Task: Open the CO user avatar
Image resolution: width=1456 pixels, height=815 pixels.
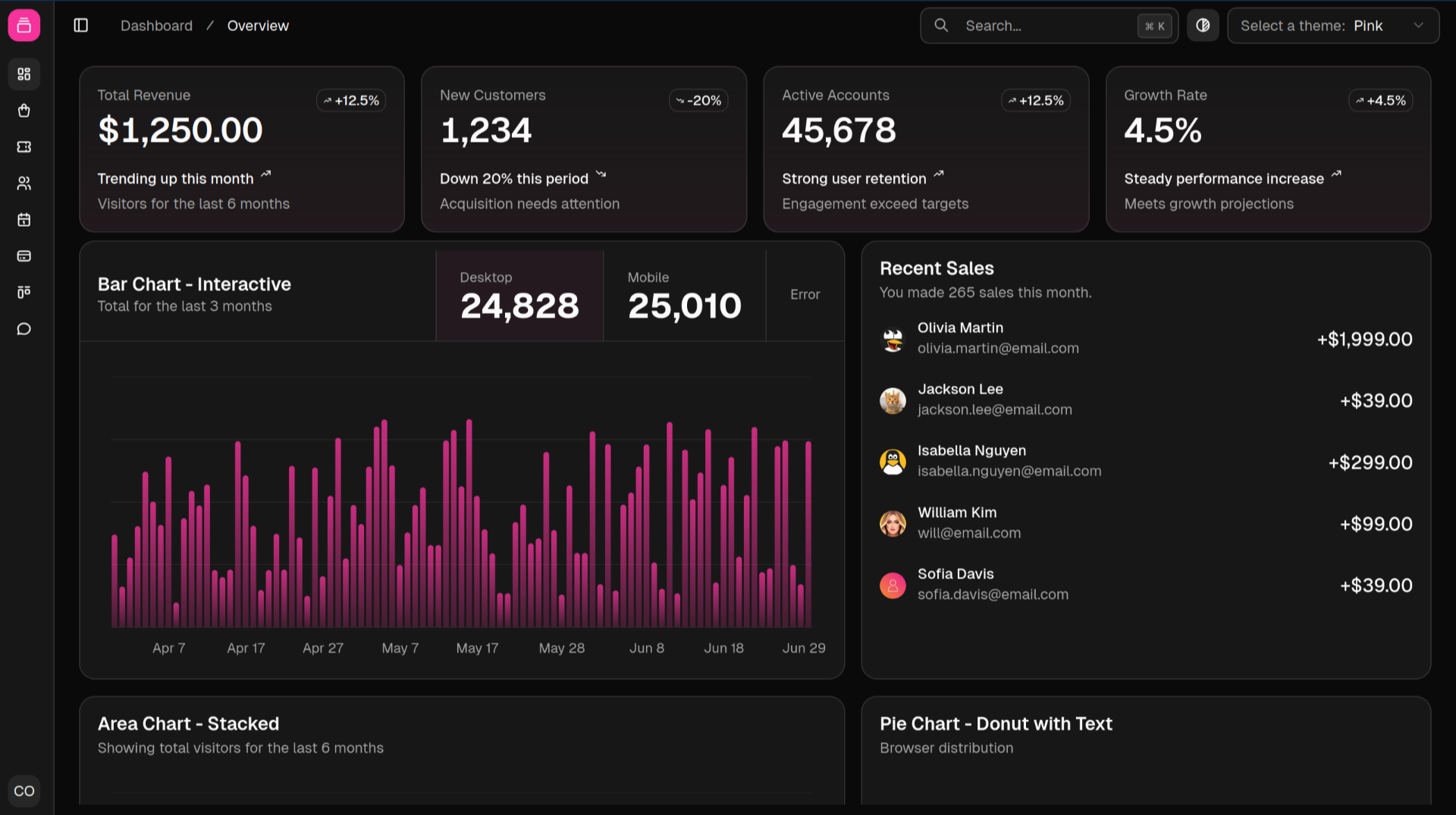Action: (24, 791)
